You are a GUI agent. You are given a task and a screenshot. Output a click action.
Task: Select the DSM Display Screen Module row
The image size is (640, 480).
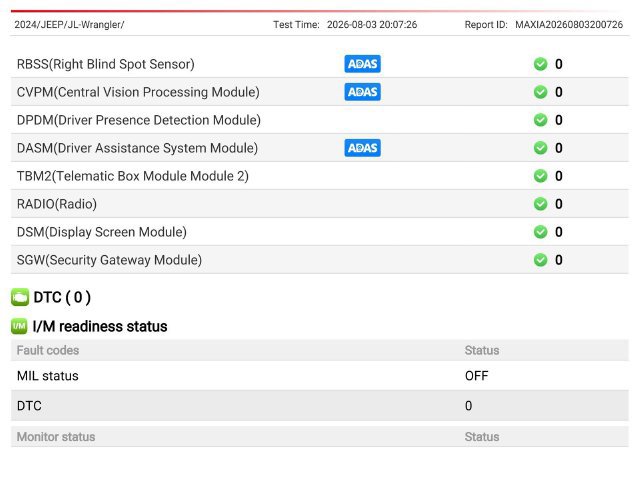pos(320,232)
